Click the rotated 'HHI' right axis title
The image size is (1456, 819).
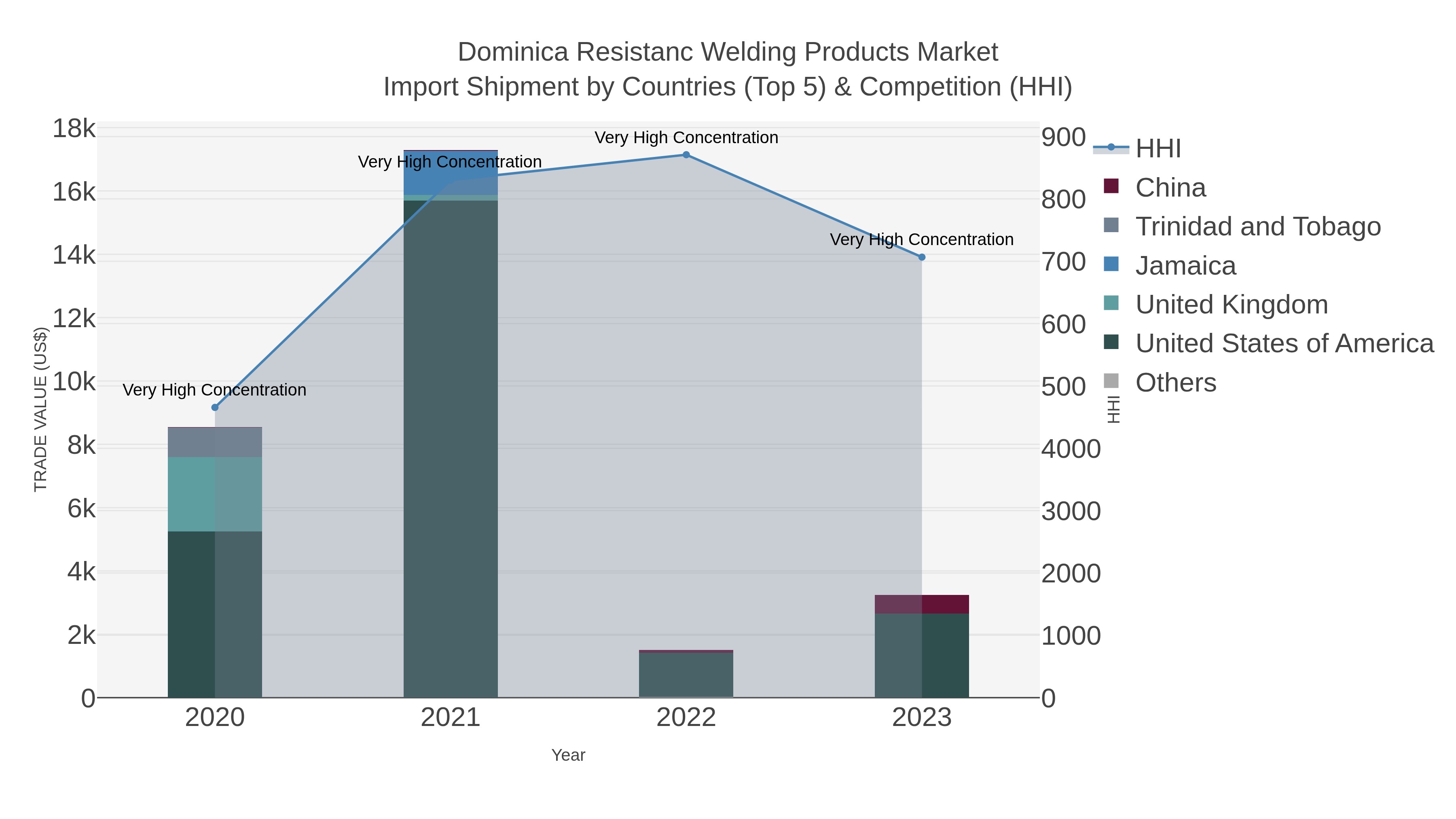(1113, 409)
